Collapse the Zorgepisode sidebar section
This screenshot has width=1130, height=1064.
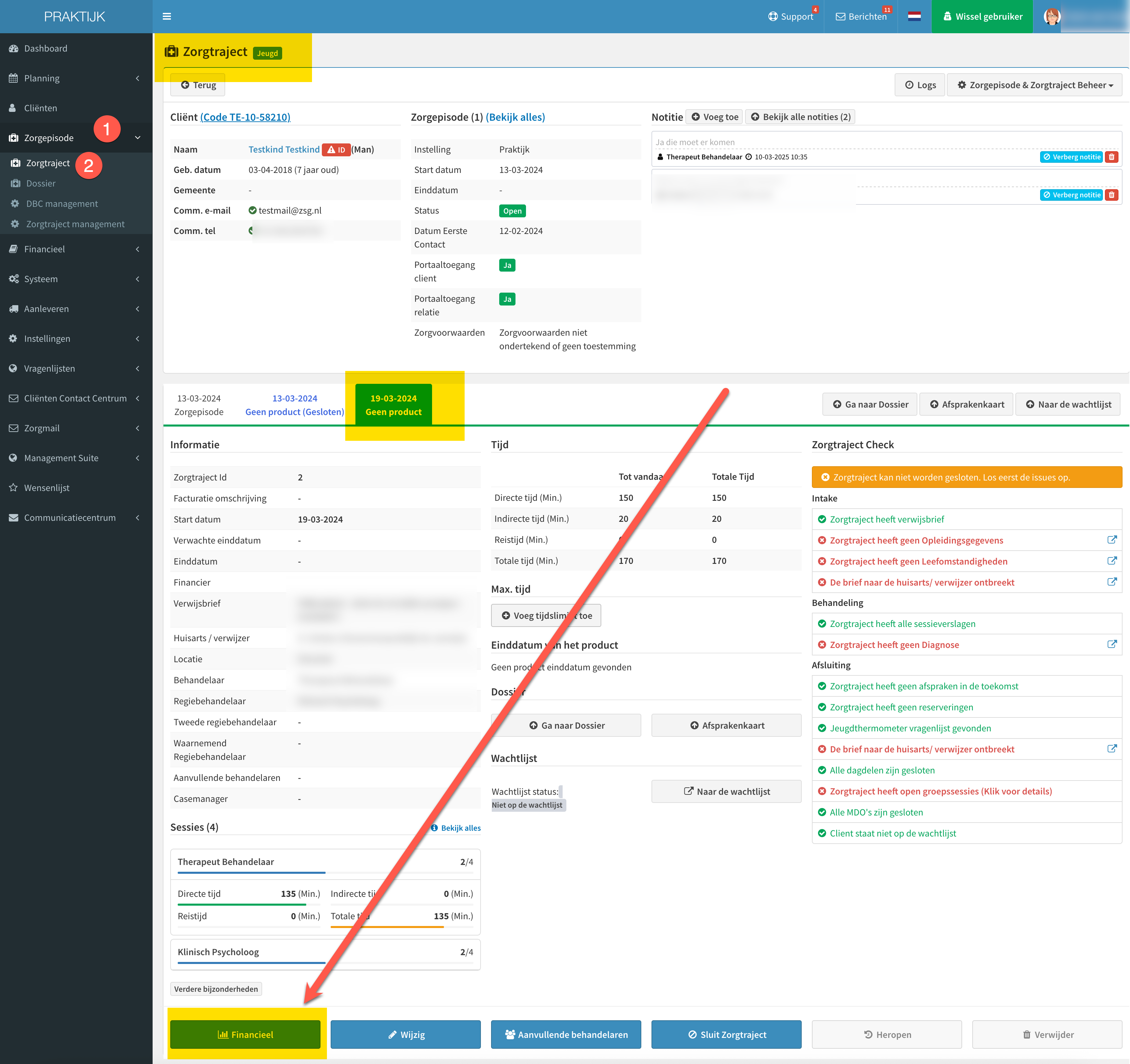tap(76, 138)
